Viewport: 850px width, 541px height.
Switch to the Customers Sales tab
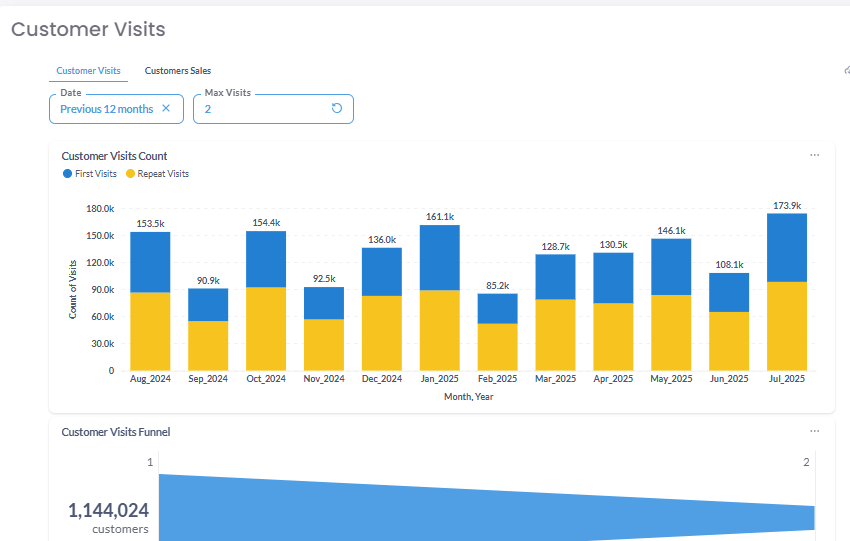178,71
